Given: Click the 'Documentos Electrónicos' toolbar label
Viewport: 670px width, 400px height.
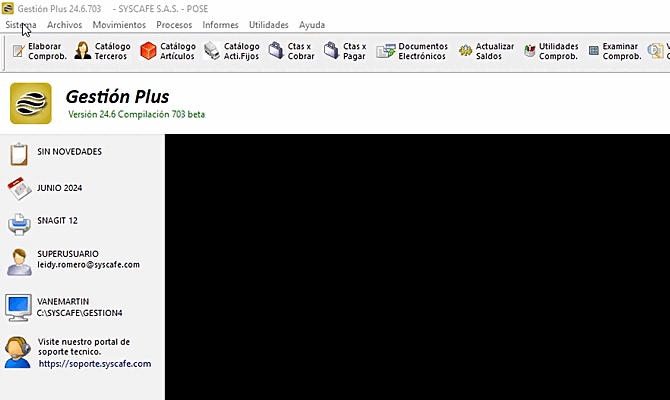Looking at the screenshot, I should pyautogui.click(x=423, y=51).
